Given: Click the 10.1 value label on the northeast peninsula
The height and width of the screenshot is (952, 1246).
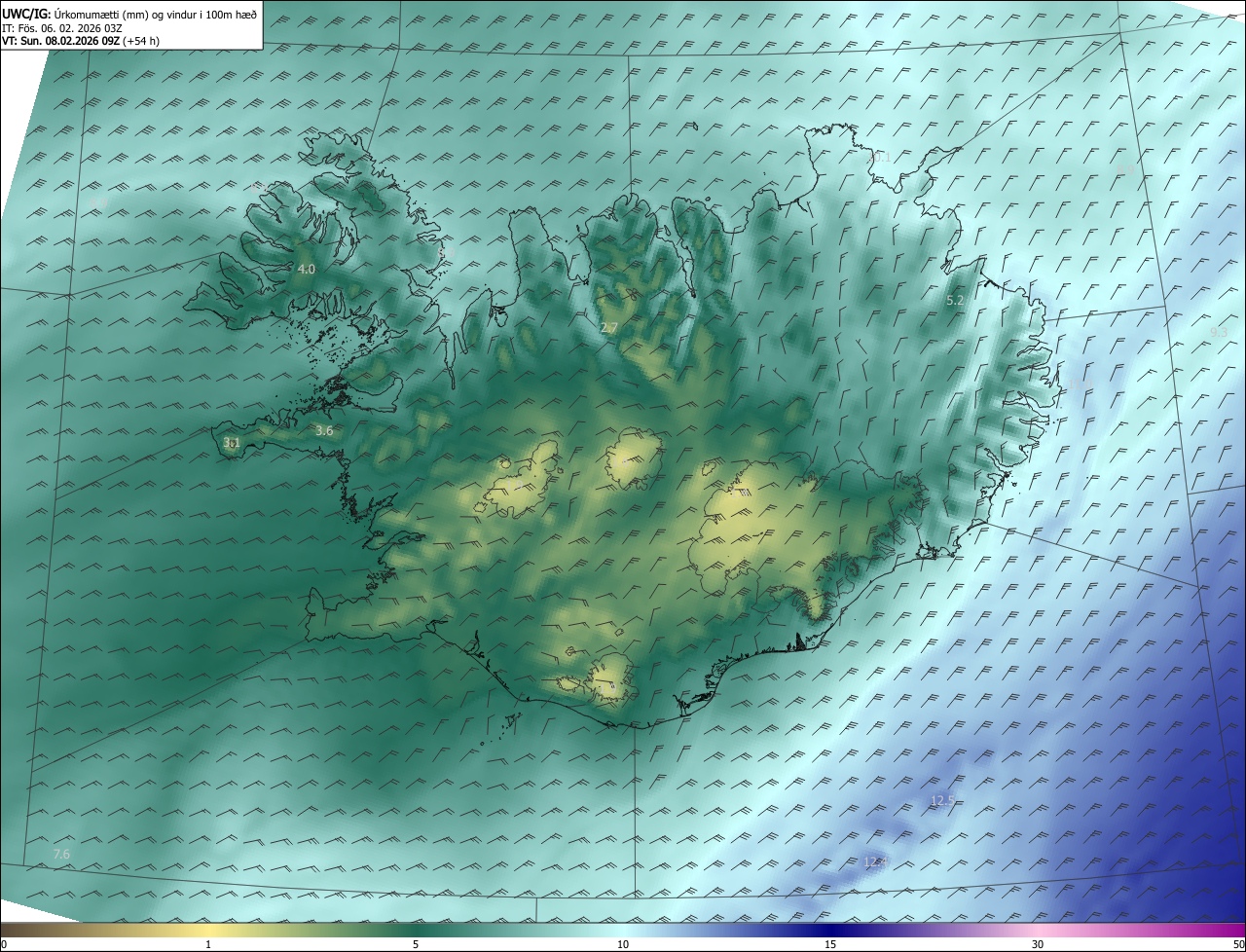Looking at the screenshot, I should pos(880,156).
